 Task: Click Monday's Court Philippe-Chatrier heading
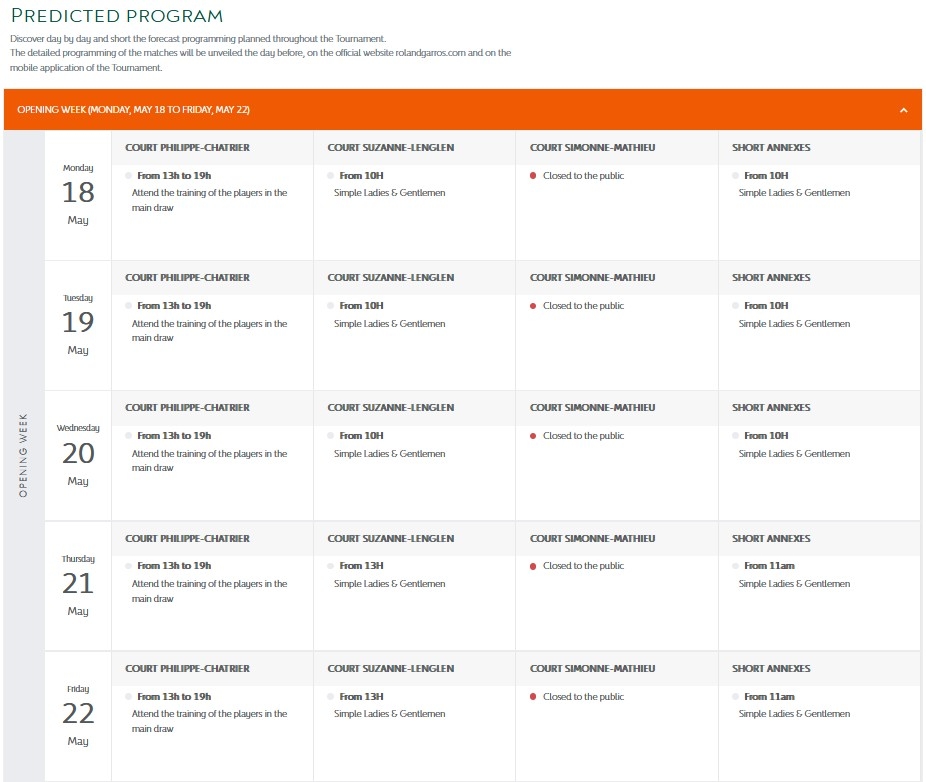coord(187,148)
